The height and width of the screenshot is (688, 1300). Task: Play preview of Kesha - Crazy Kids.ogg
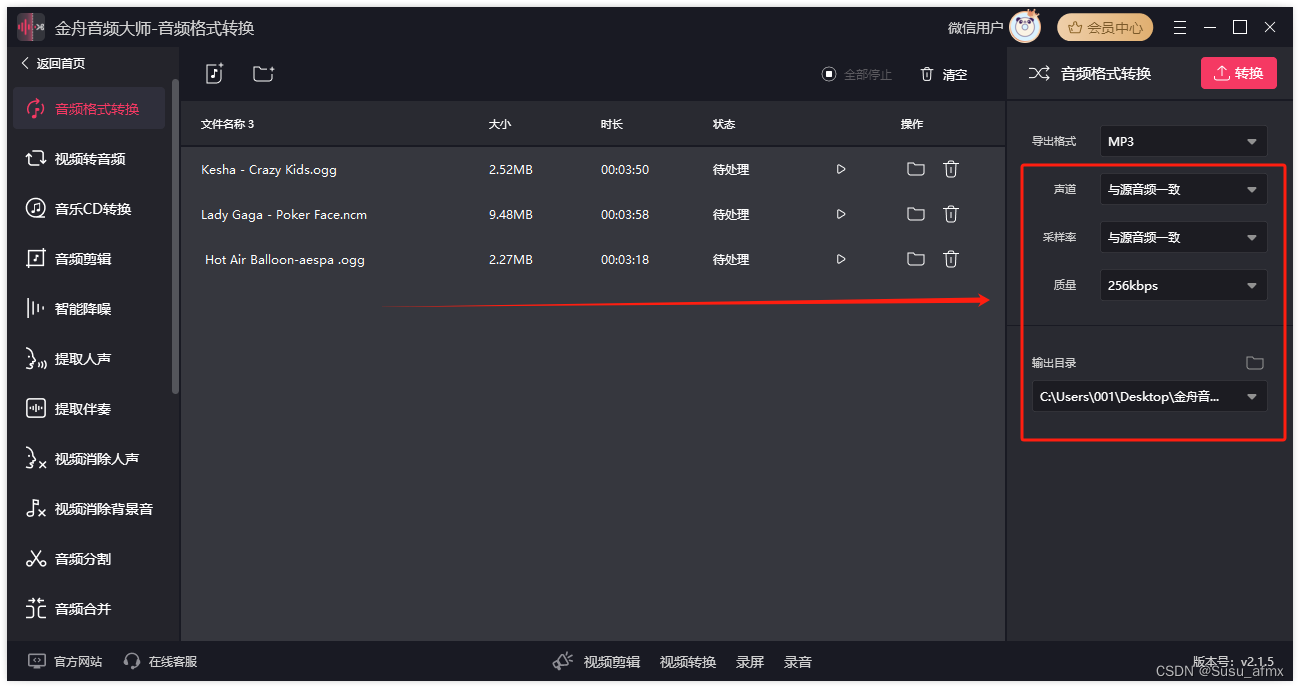point(841,169)
